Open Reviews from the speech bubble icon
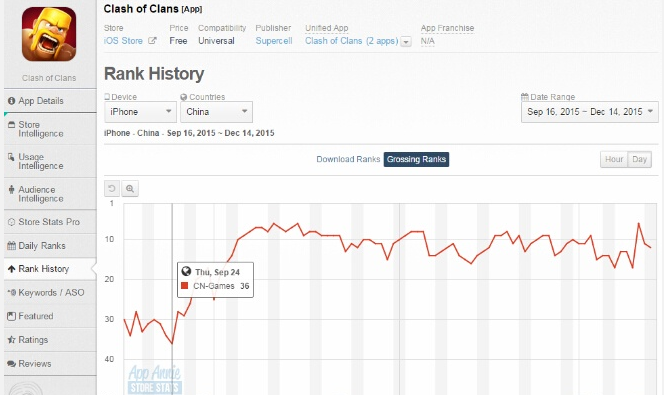 [11, 364]
